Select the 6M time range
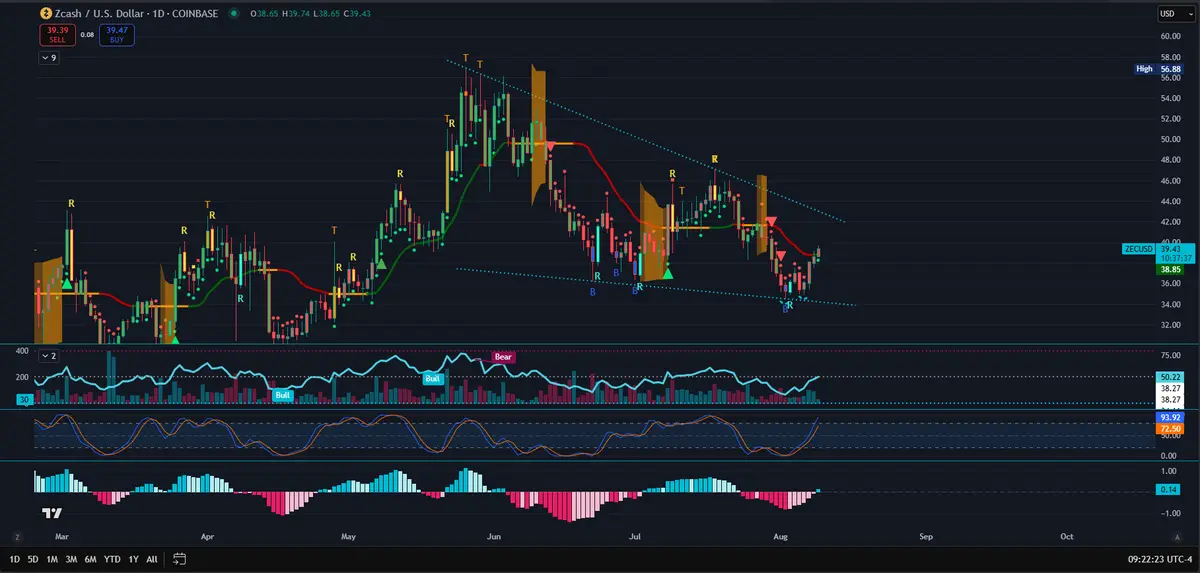 click(x=90, y=558)
